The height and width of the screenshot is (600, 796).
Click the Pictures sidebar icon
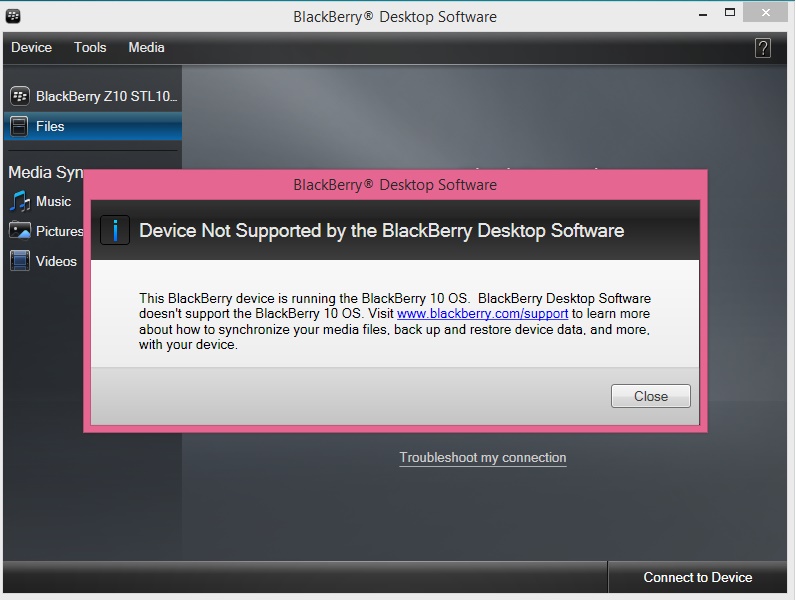(x=20, y=231)
